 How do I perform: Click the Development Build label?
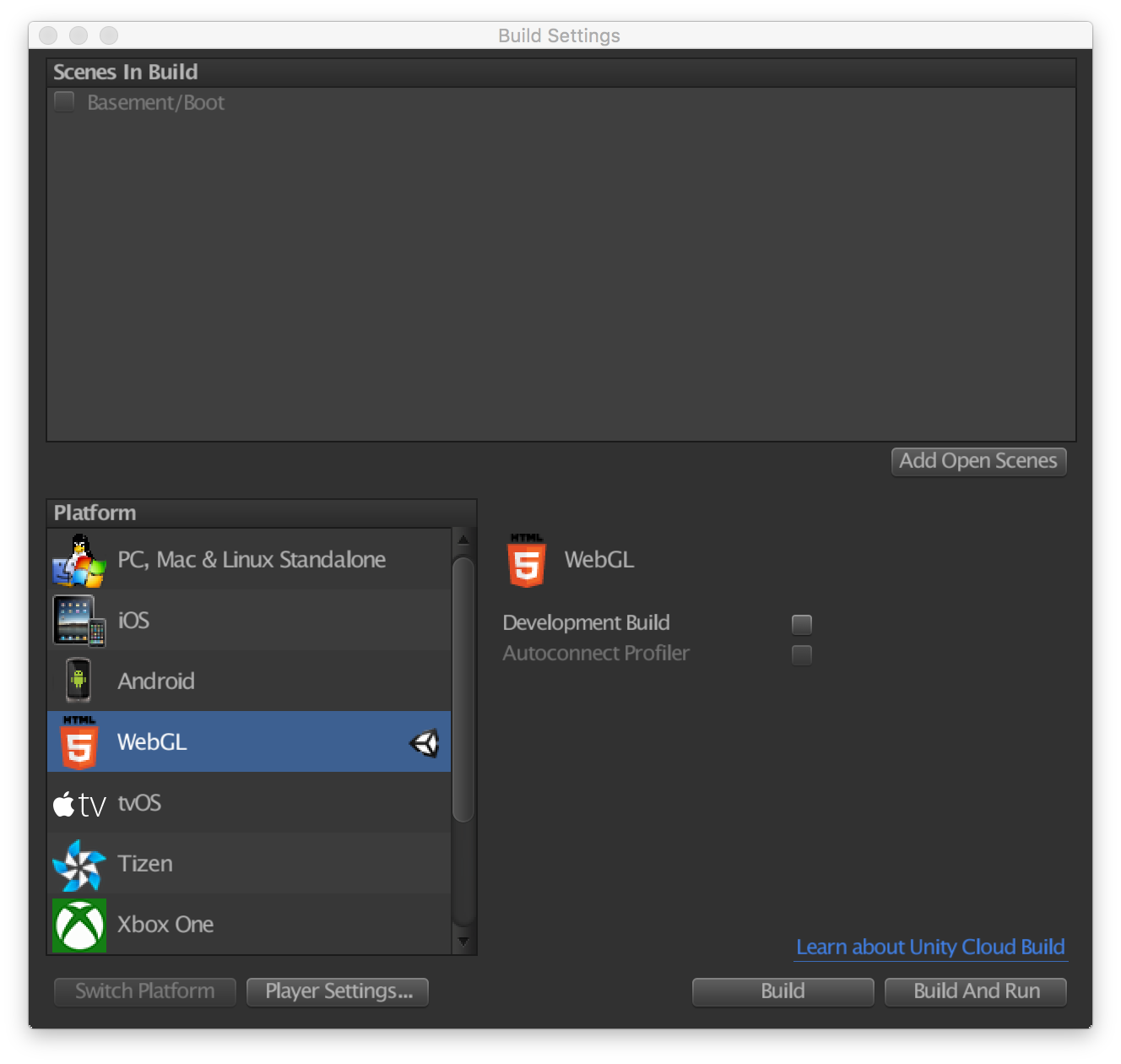[587, 623]
